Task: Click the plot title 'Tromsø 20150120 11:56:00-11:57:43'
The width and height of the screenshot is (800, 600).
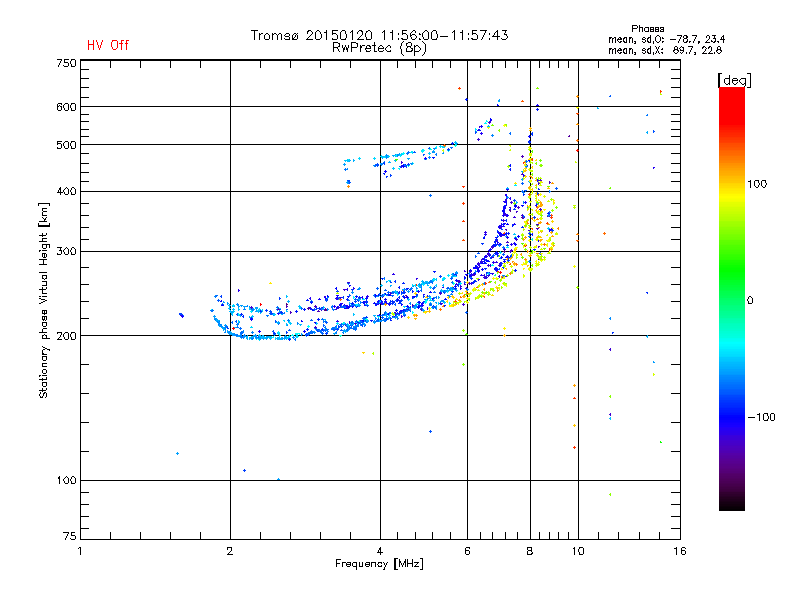Action: (x=379, y=35)
